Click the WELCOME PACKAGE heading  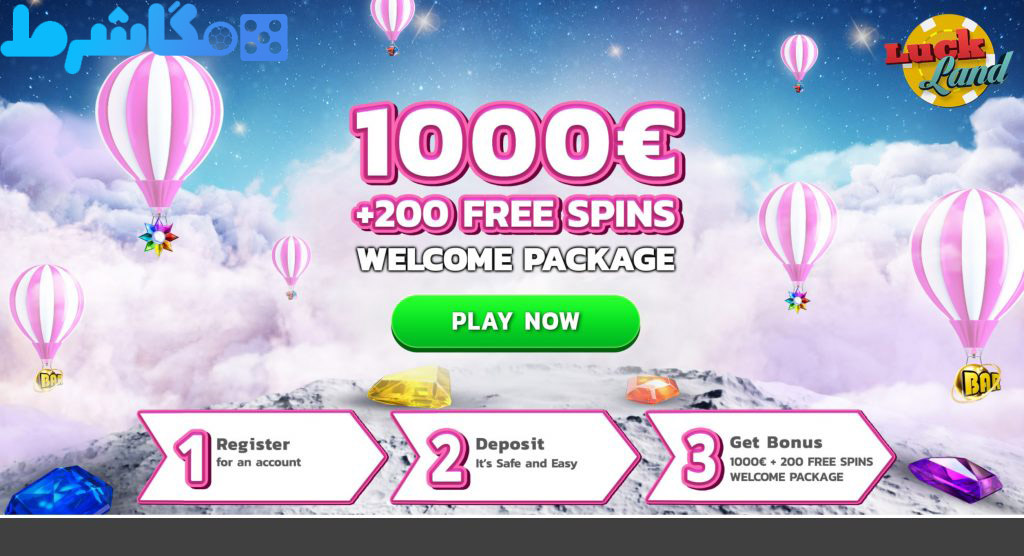click(516, 259)
